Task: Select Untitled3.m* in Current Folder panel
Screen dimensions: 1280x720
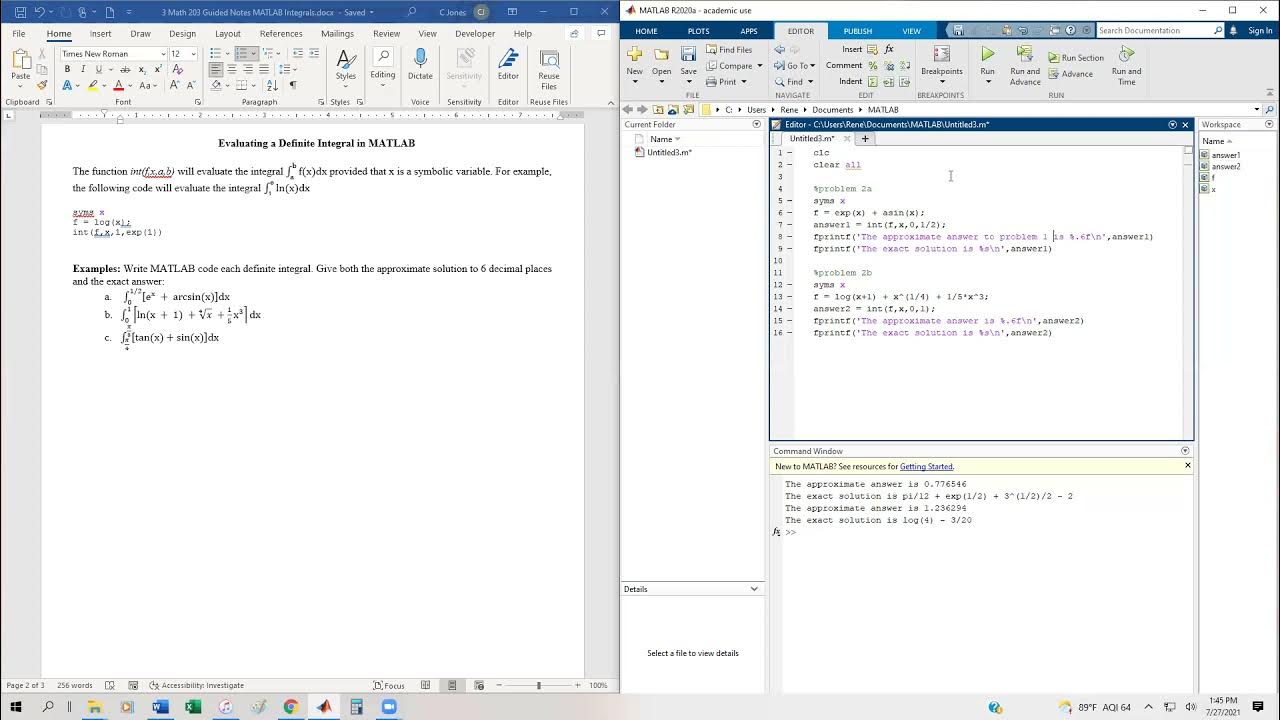Action: coord(669,153)
